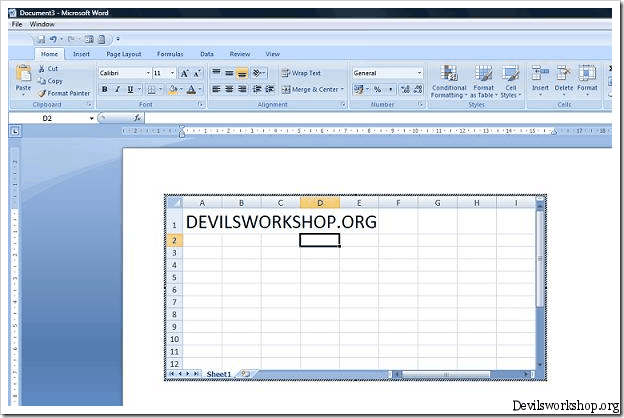Click the Middle Align icon
This screenshot has width=624, height=418.
(229, 73)
